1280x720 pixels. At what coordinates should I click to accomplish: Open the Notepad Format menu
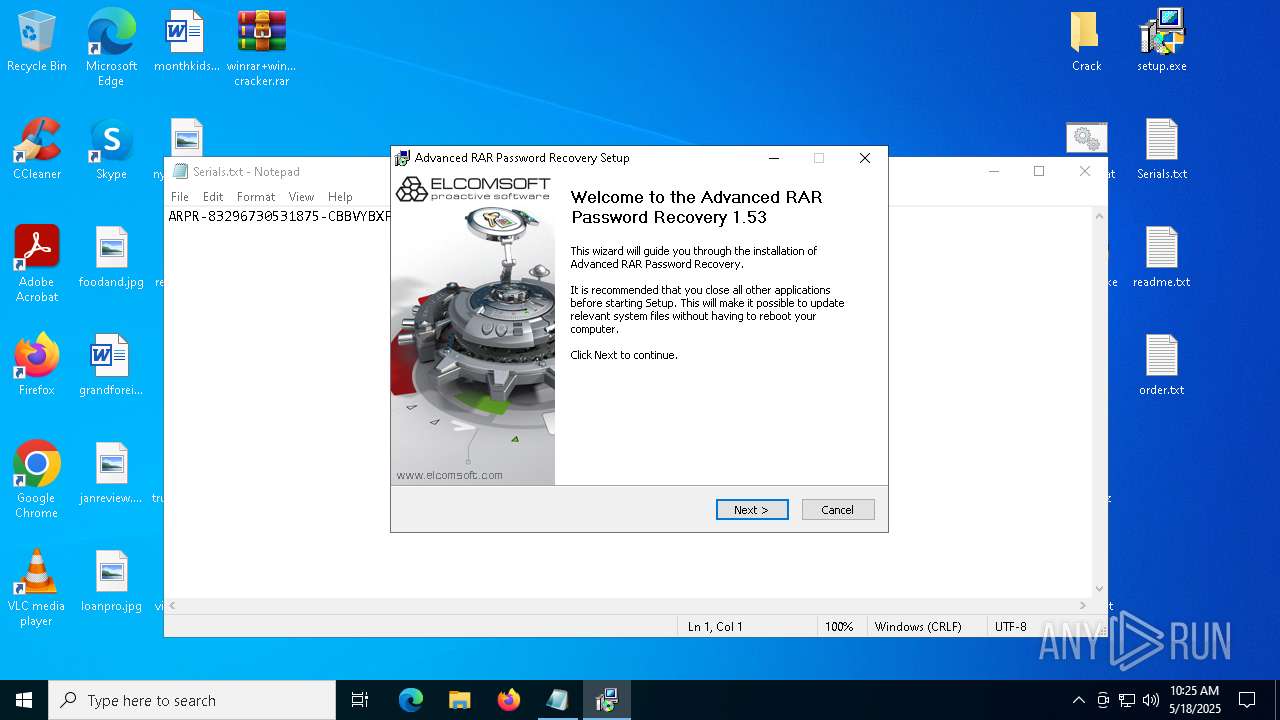[x=256, y=197]
